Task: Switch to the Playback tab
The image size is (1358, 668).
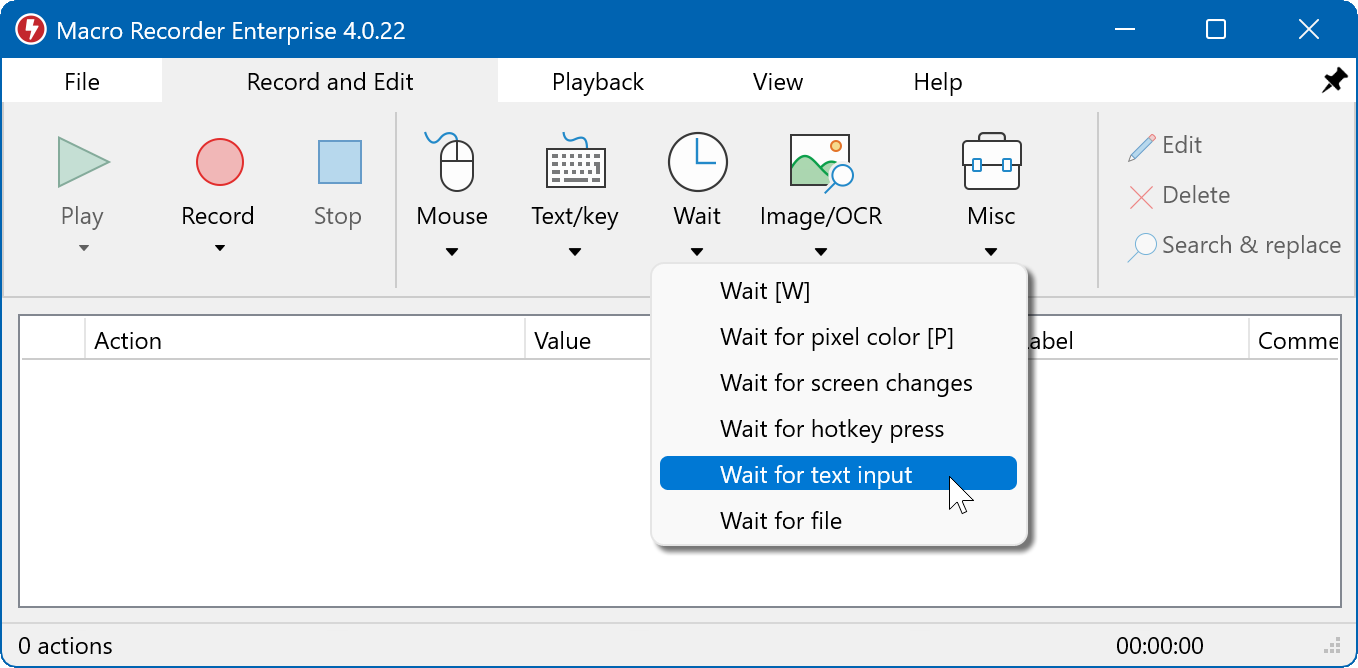Action: [598, 82]
